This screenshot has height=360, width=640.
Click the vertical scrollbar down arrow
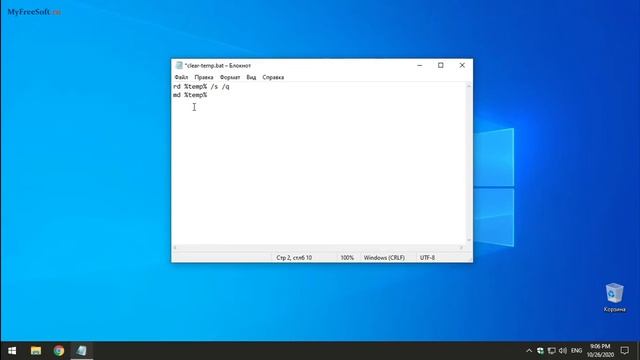(469, 240)
